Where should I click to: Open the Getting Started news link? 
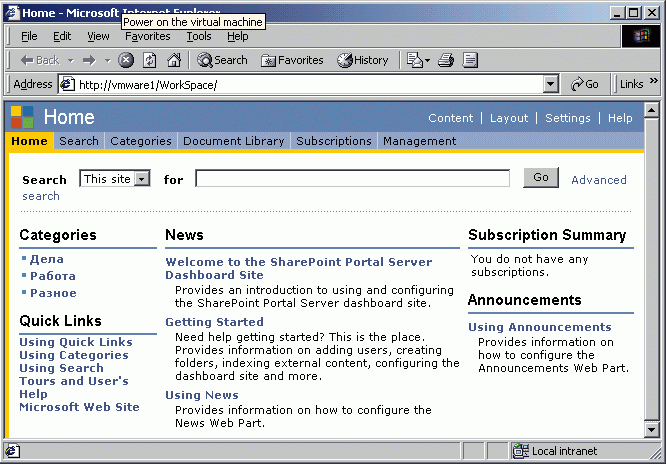(214, 322)
